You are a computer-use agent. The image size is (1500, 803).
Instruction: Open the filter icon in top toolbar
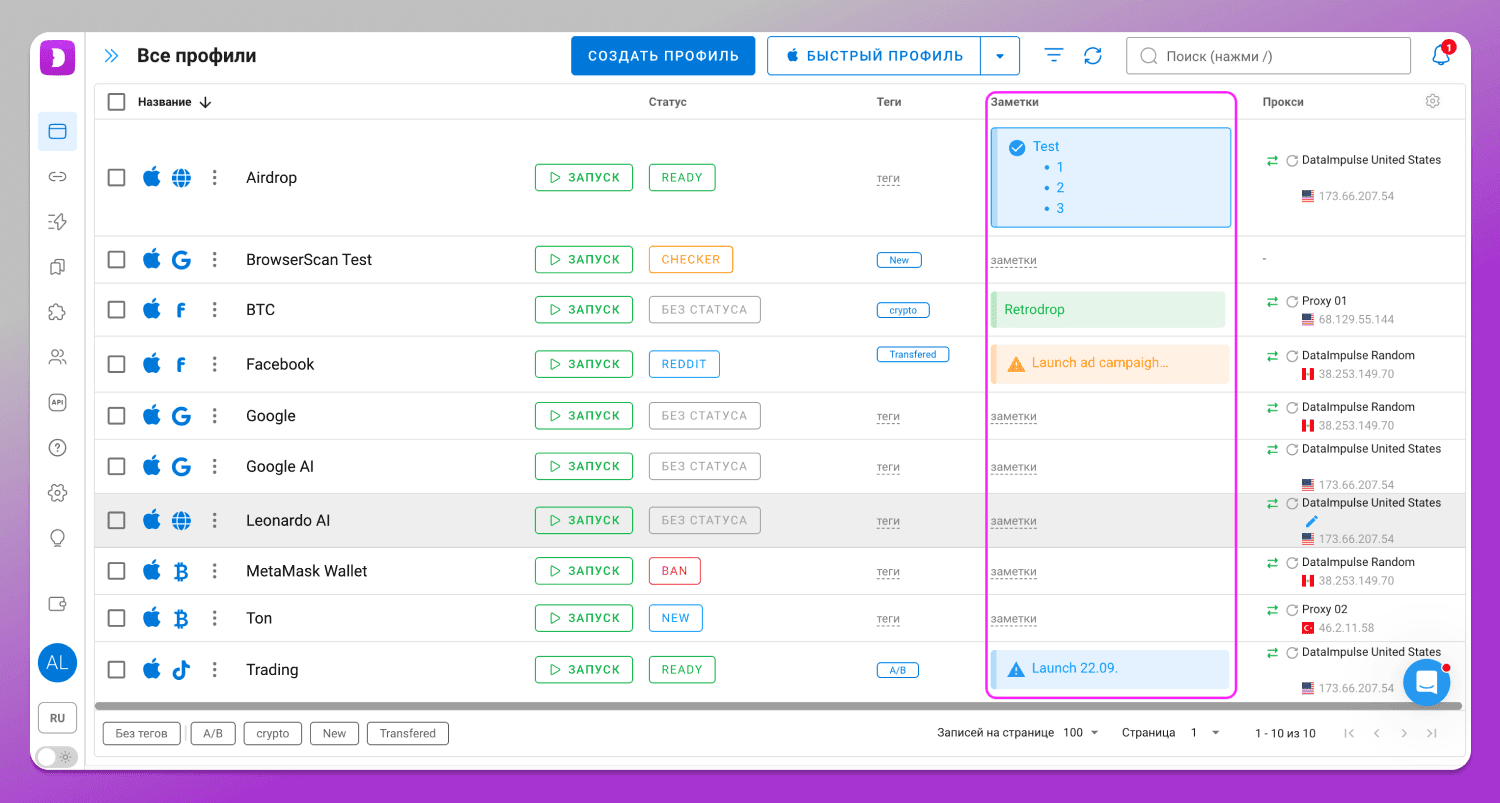1054,55
